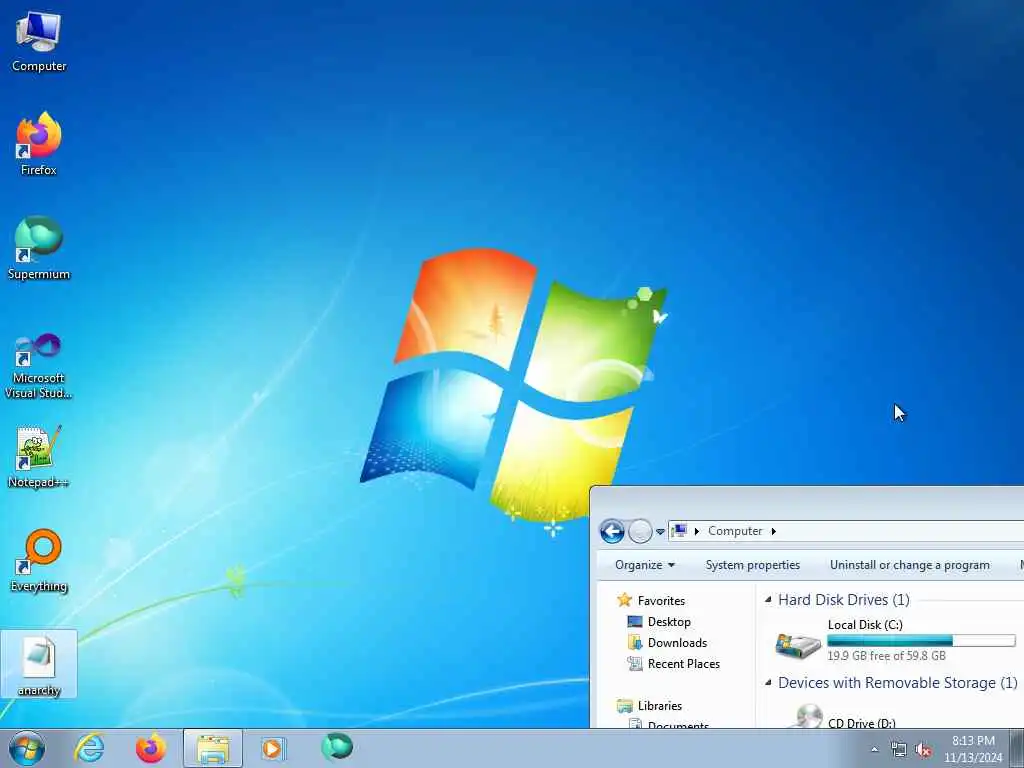Collapse Devices with Removable Storage group
Screen dimensions: 1024x768
768,682
